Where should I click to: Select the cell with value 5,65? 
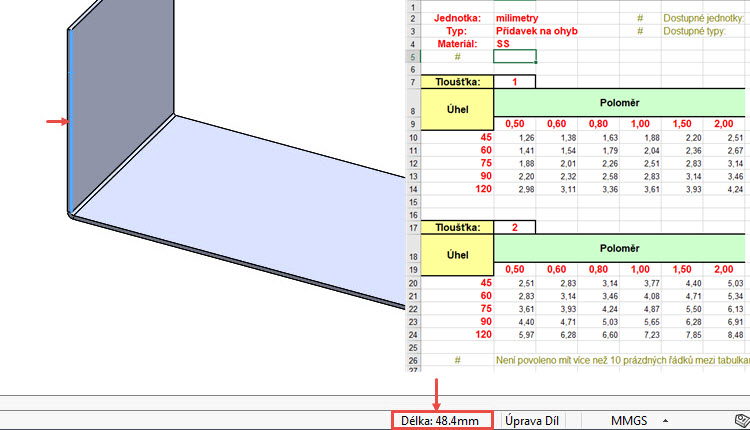(640, 322)
